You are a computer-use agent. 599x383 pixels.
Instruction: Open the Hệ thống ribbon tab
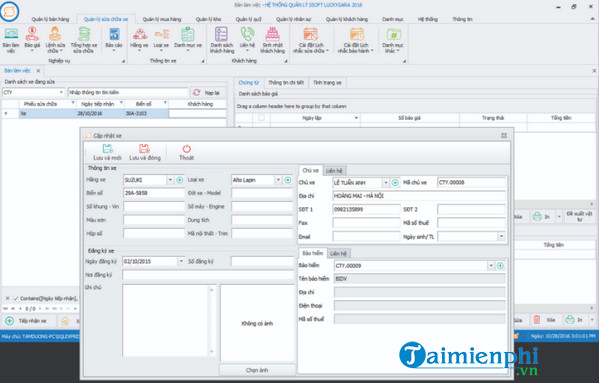click(427, 19)
